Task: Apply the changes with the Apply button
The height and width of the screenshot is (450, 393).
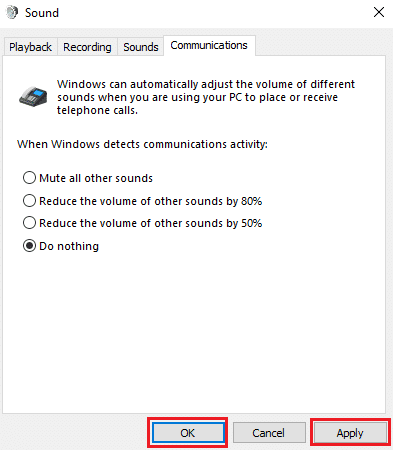Action: [350, 433]
